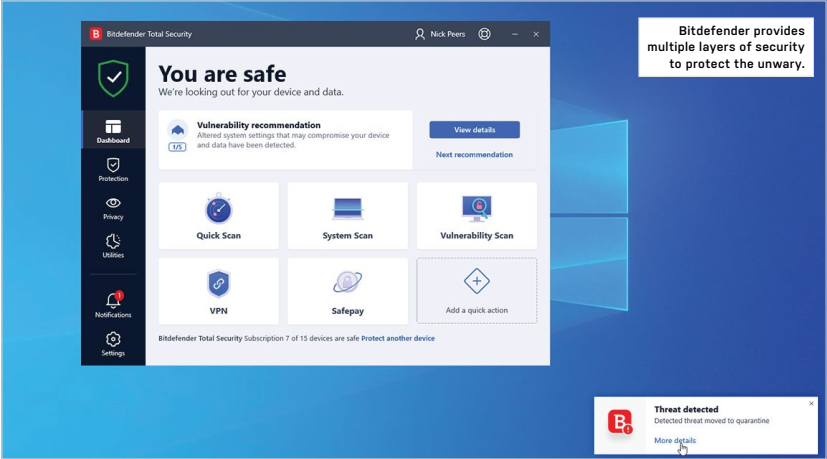Screen dimensions: 827x459
Task: Start a Quick Scan
Action: [x=218, y=216]
